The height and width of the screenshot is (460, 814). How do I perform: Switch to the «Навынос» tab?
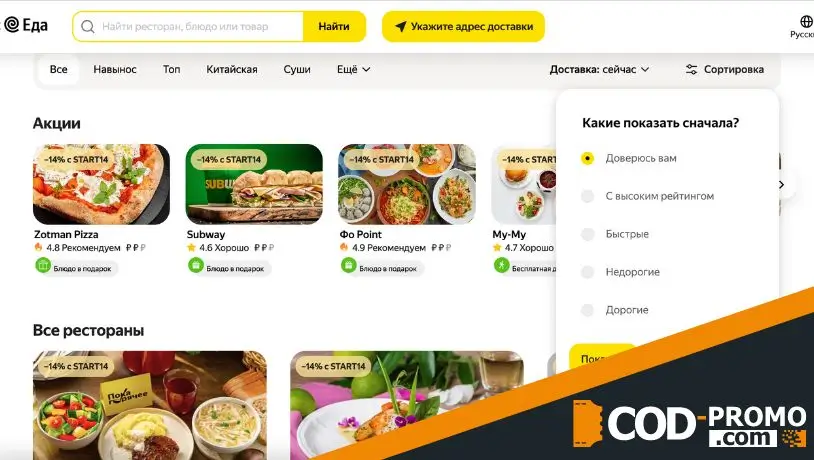point(115,69)
